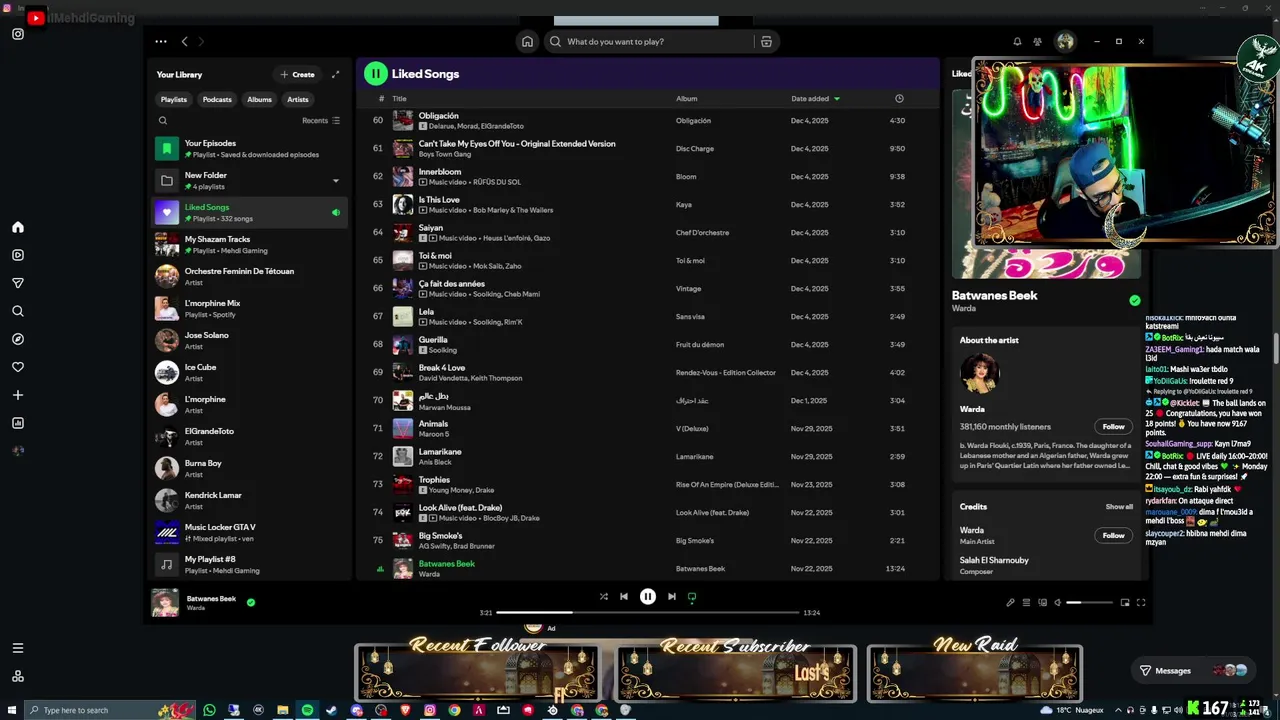Screen dimensions: 1280x720
Task: Enter full screen mode
Action: coord(1141,602)
